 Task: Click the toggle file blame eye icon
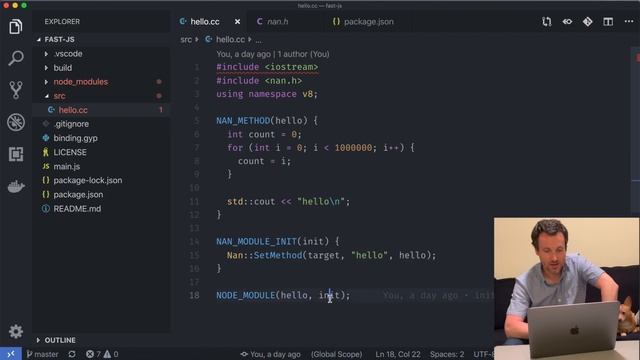567,22
